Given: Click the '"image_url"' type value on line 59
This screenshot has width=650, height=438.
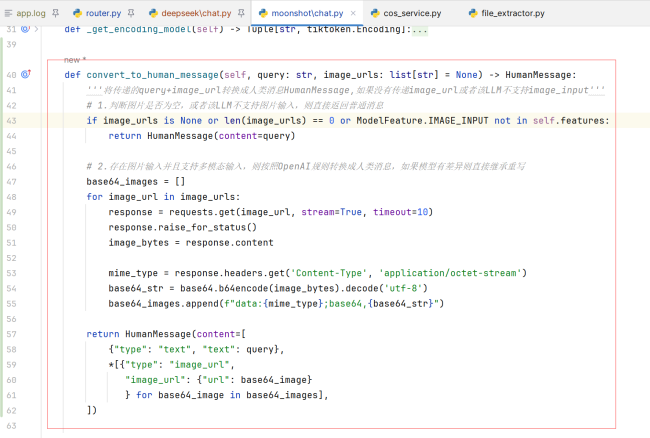Looking at the screenshot, I should (x=199, y=365).
